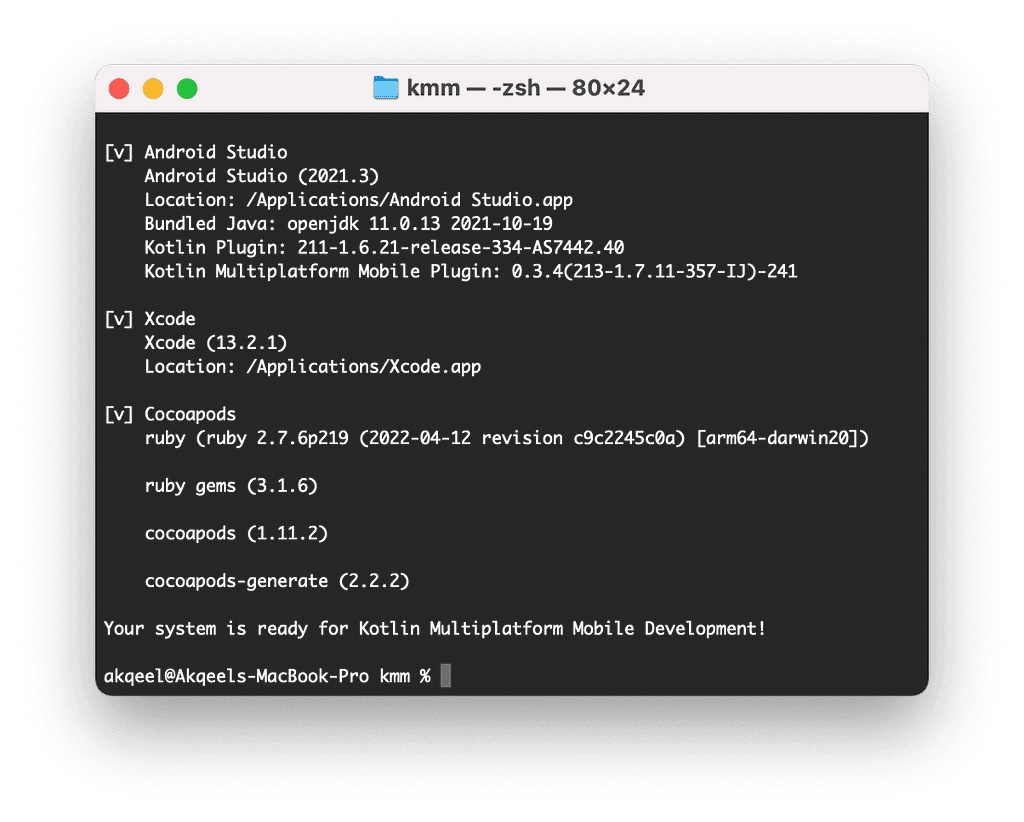
Task: Click the window title 'kmm — -zsh — 80×24'
Action: click(526, 87)
